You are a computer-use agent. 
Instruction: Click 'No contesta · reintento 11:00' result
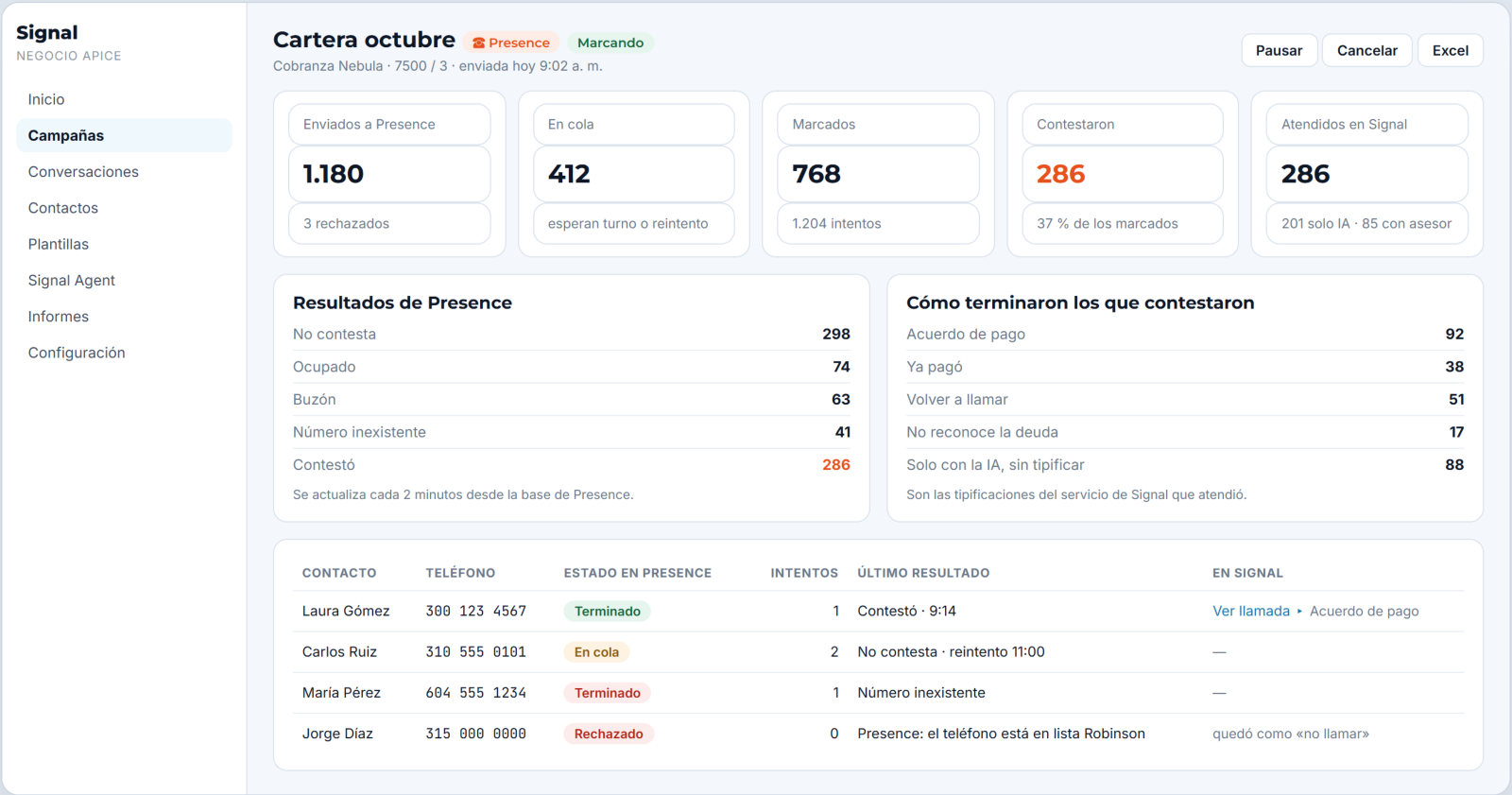tap(951, 651)
